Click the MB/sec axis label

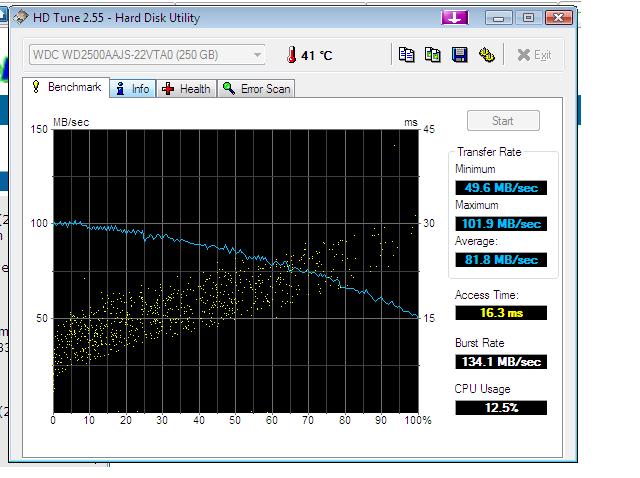pyautogui.click(x=71, y=122)
